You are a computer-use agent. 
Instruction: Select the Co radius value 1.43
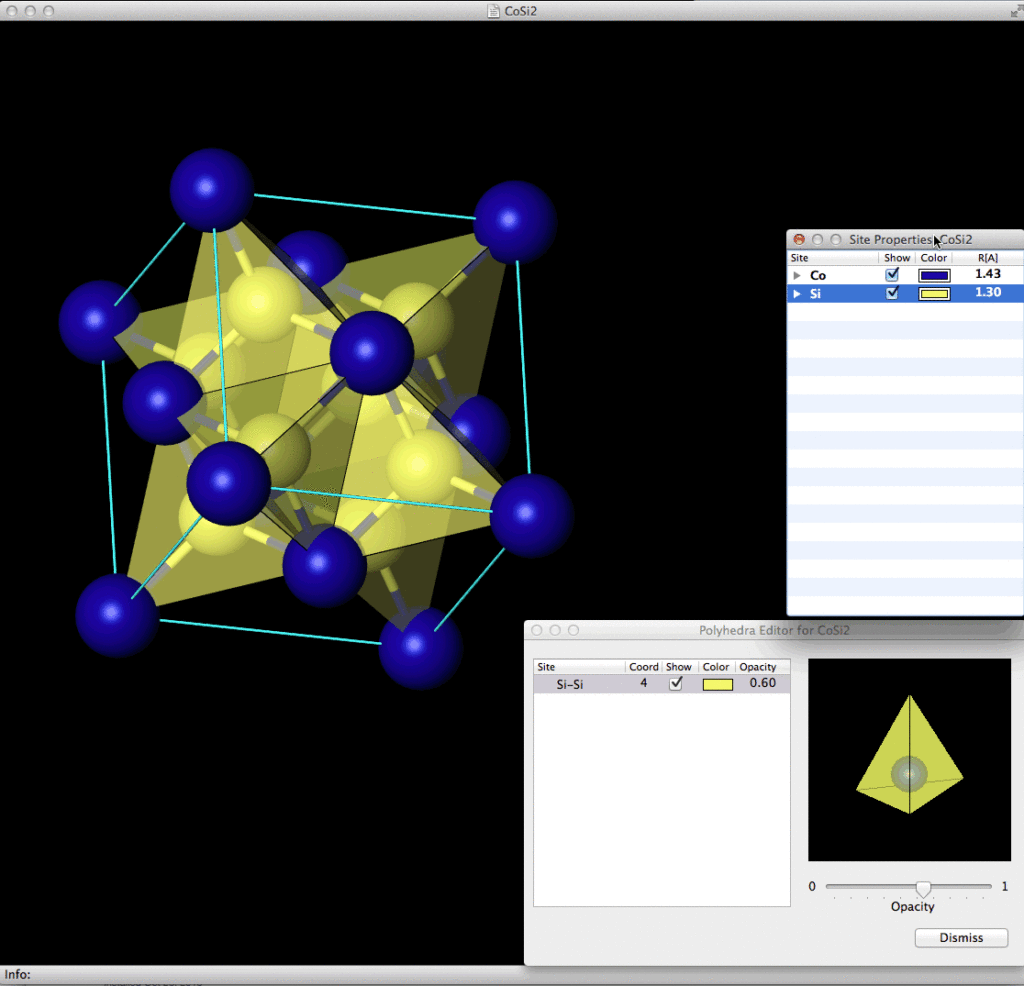click(987, 275)
